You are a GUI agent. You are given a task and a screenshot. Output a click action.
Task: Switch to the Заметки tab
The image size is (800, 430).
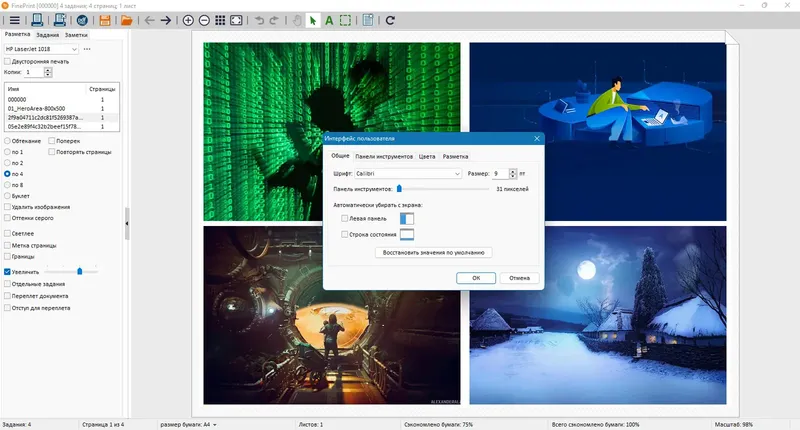pos(76,35)
